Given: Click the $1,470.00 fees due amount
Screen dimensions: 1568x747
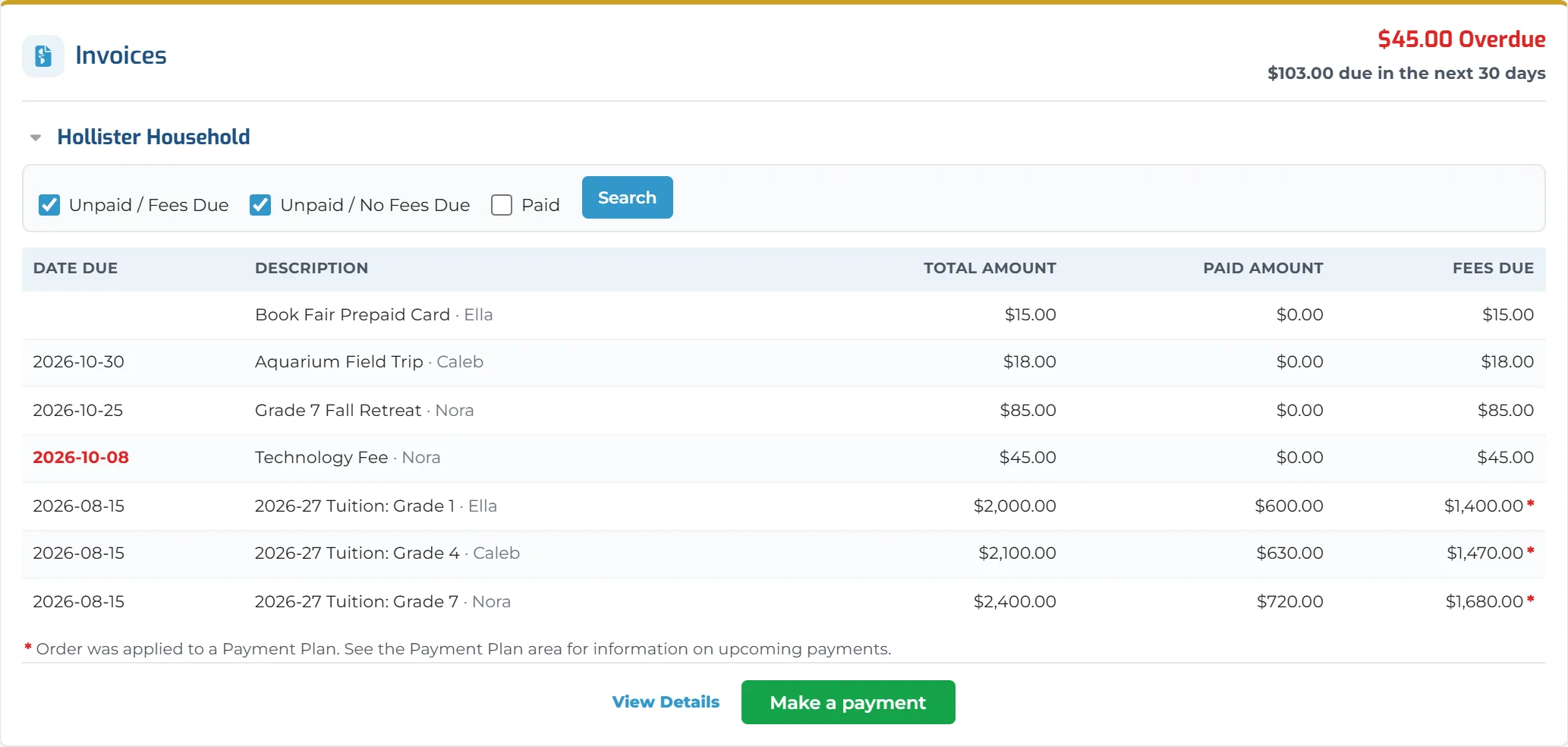Looking at the screenshot, I should [1485, 553].
